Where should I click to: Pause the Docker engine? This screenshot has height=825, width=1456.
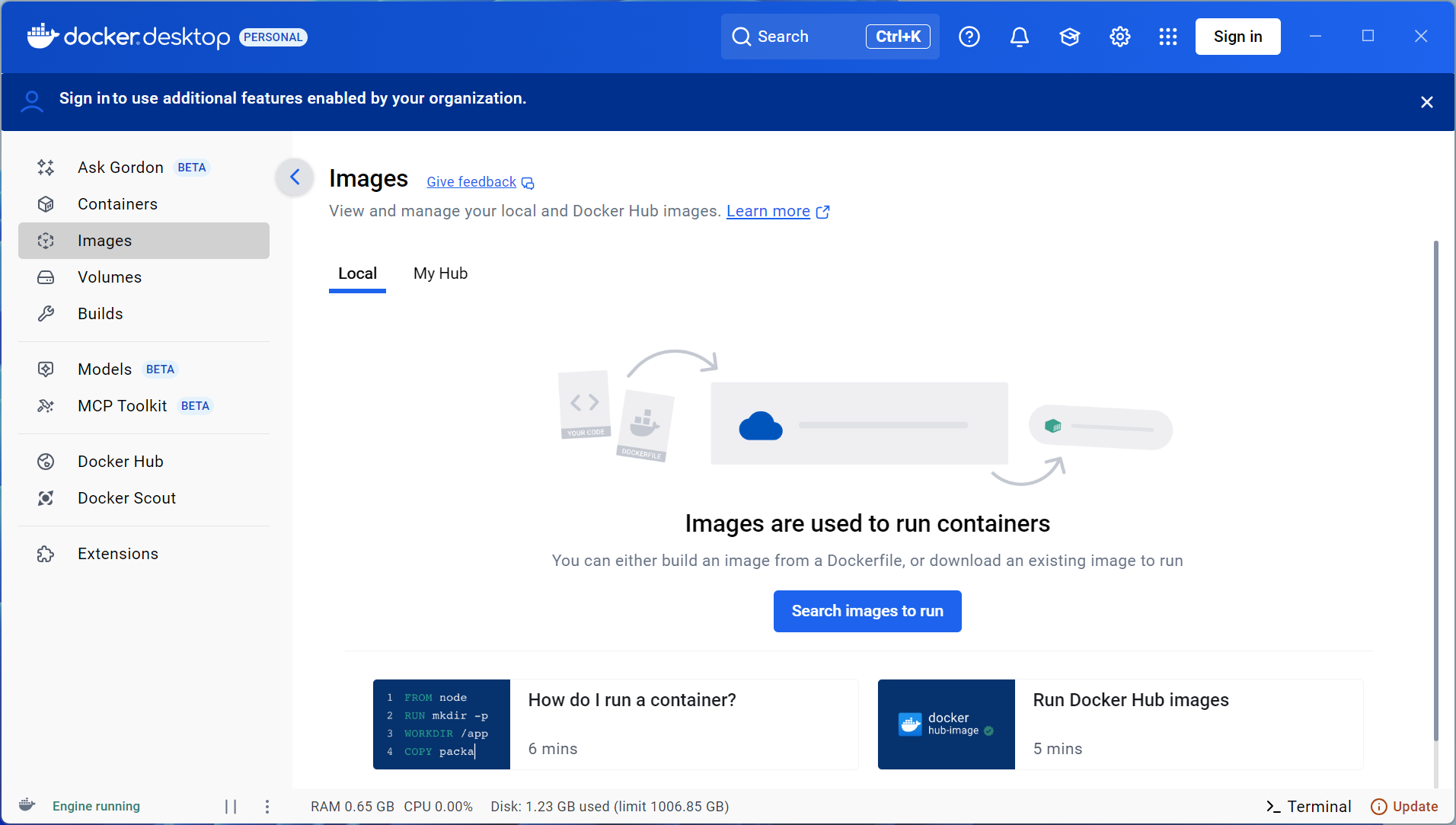pos(231,806)
